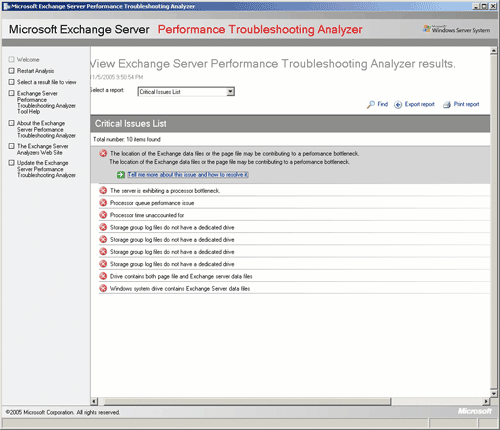Click the bullet icon beside 'Analyzers Web Site'
This screenshot has height=430, width=500.
[12, 146]
